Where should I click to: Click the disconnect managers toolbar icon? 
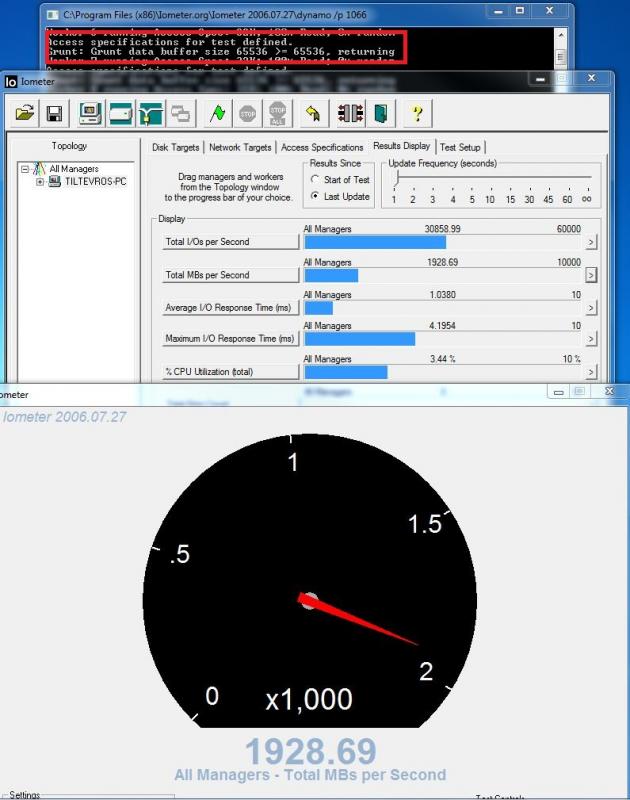click(x=350, y=113)
